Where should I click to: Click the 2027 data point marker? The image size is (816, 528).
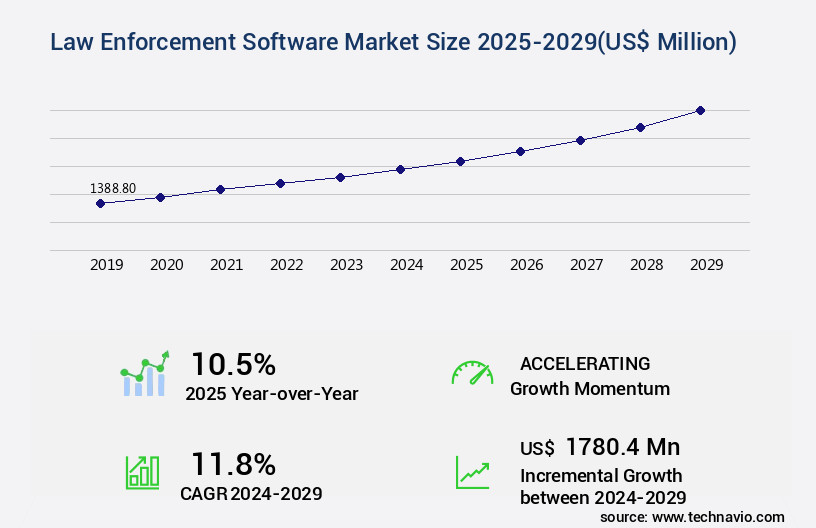pos(580,140)
